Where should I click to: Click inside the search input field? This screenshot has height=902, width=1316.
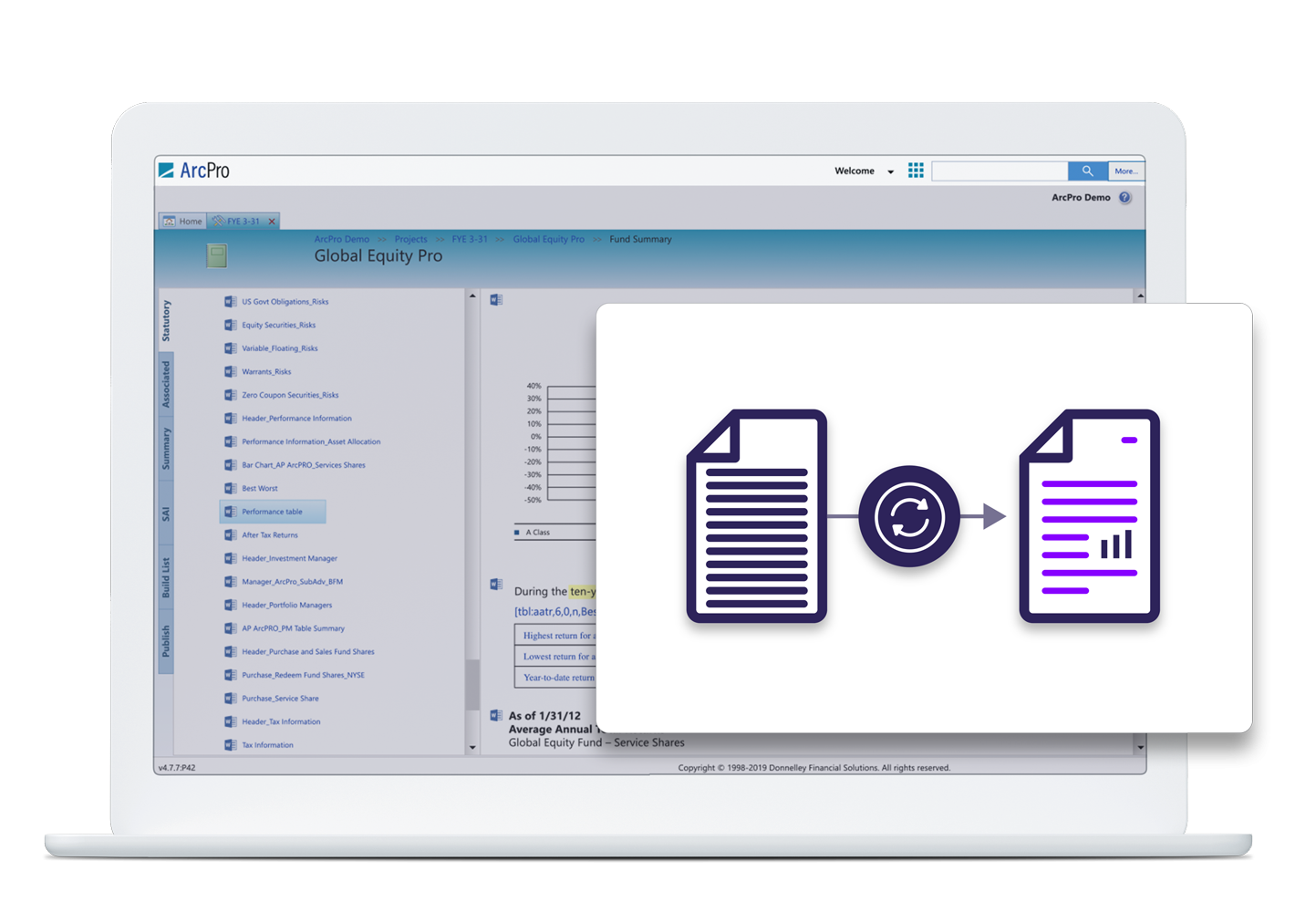click(x=999, y=171)
